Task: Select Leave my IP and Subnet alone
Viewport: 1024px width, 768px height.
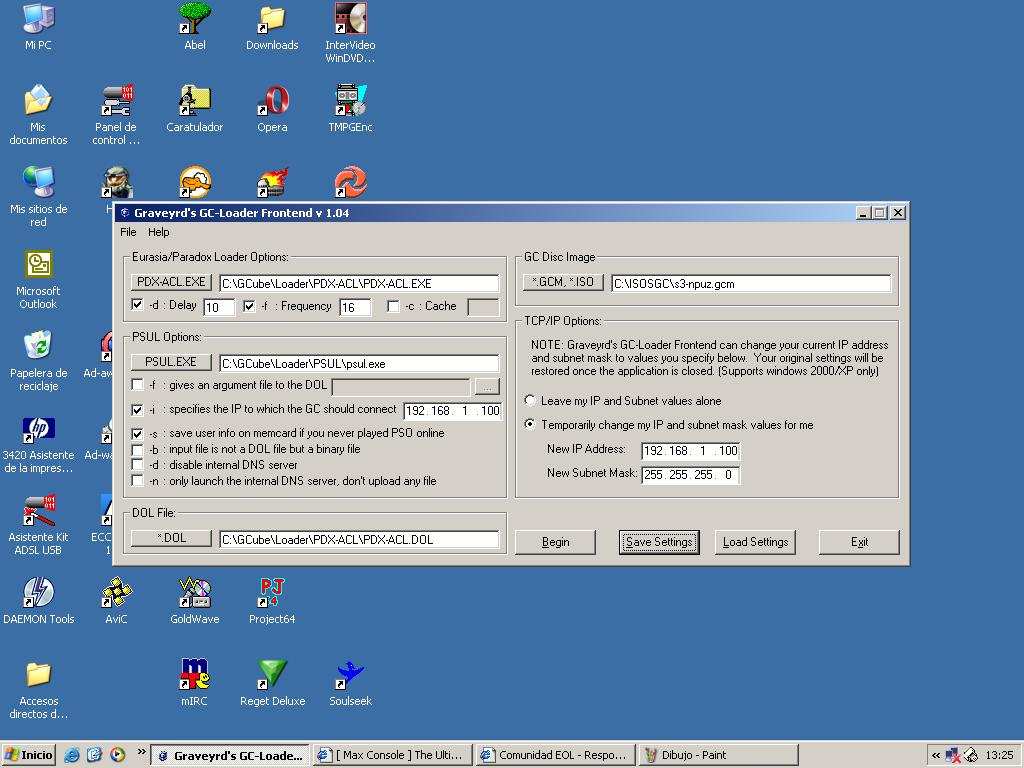Action: [x=530, y=400]
